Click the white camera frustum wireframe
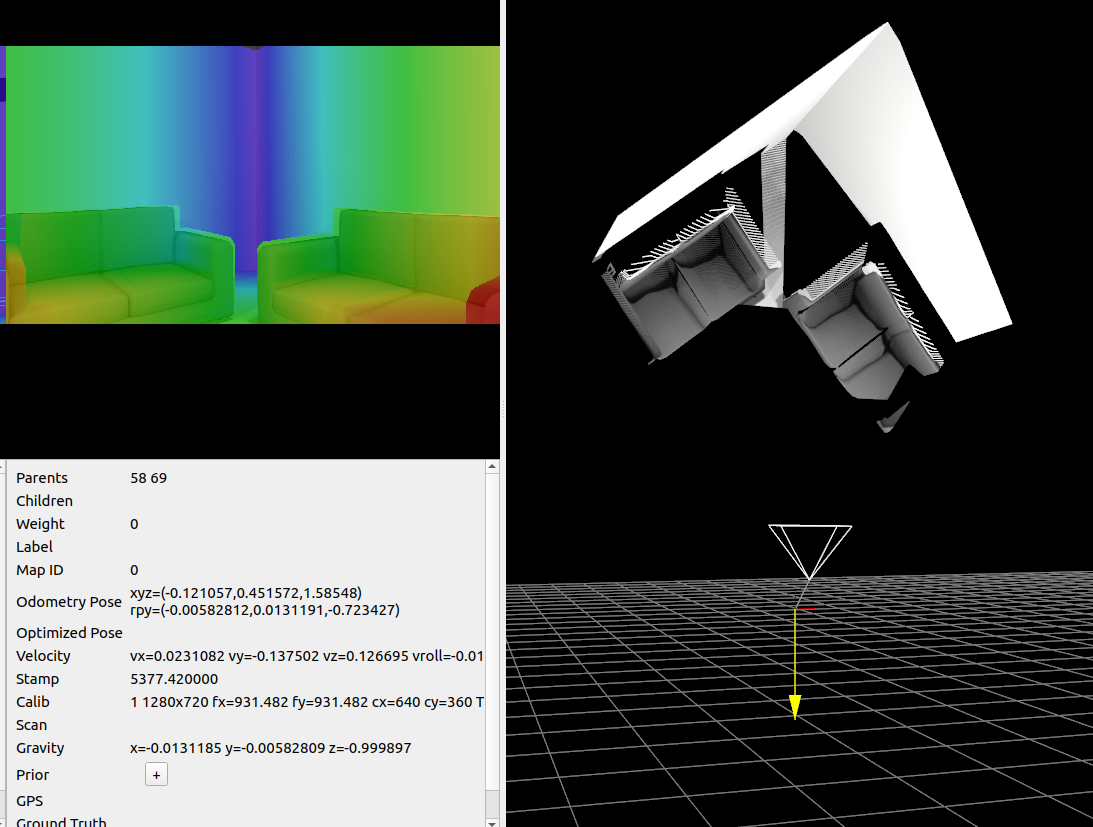This screenshot has height=827, width=1093. coord(810,546)
